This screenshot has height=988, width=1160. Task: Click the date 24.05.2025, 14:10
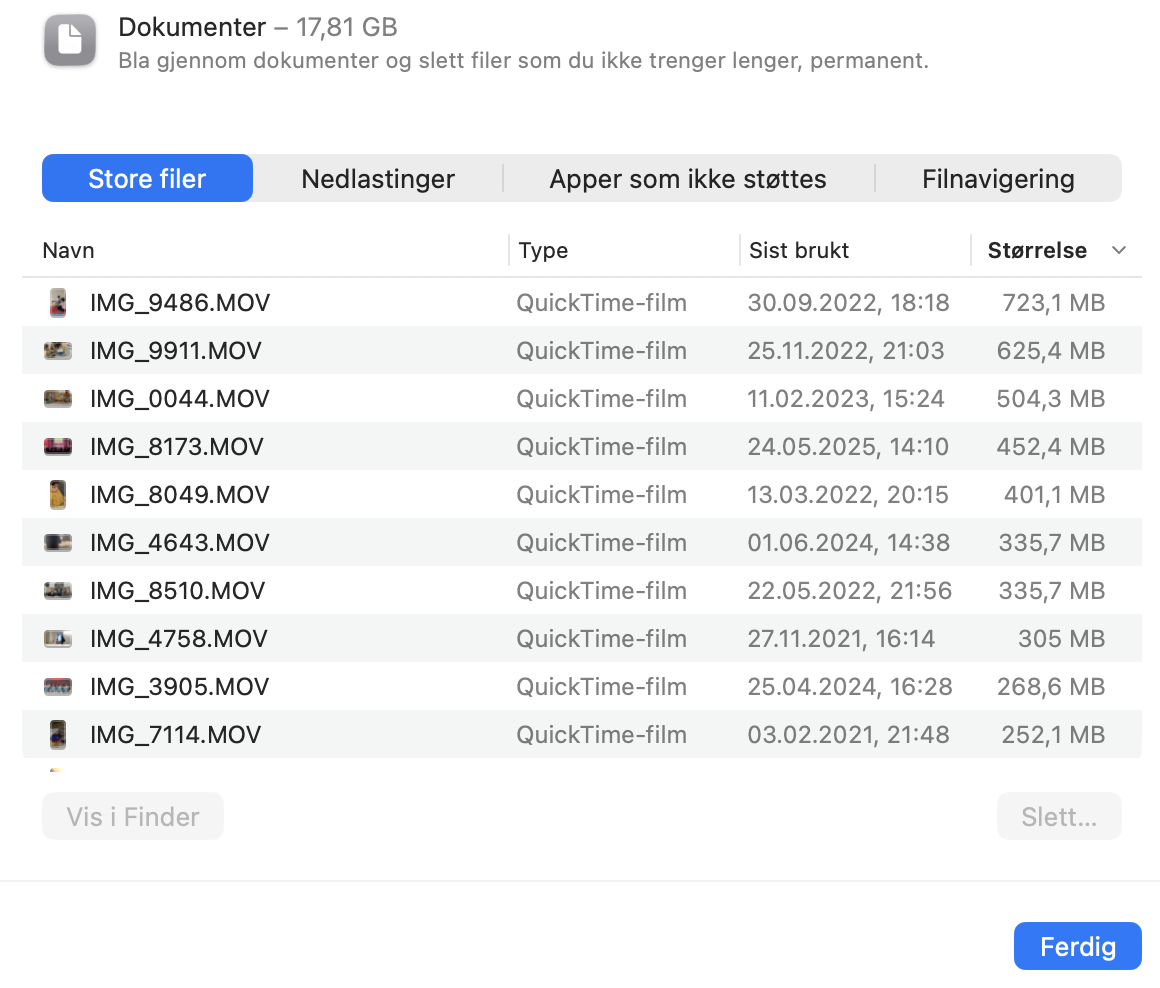click(848, 447)
